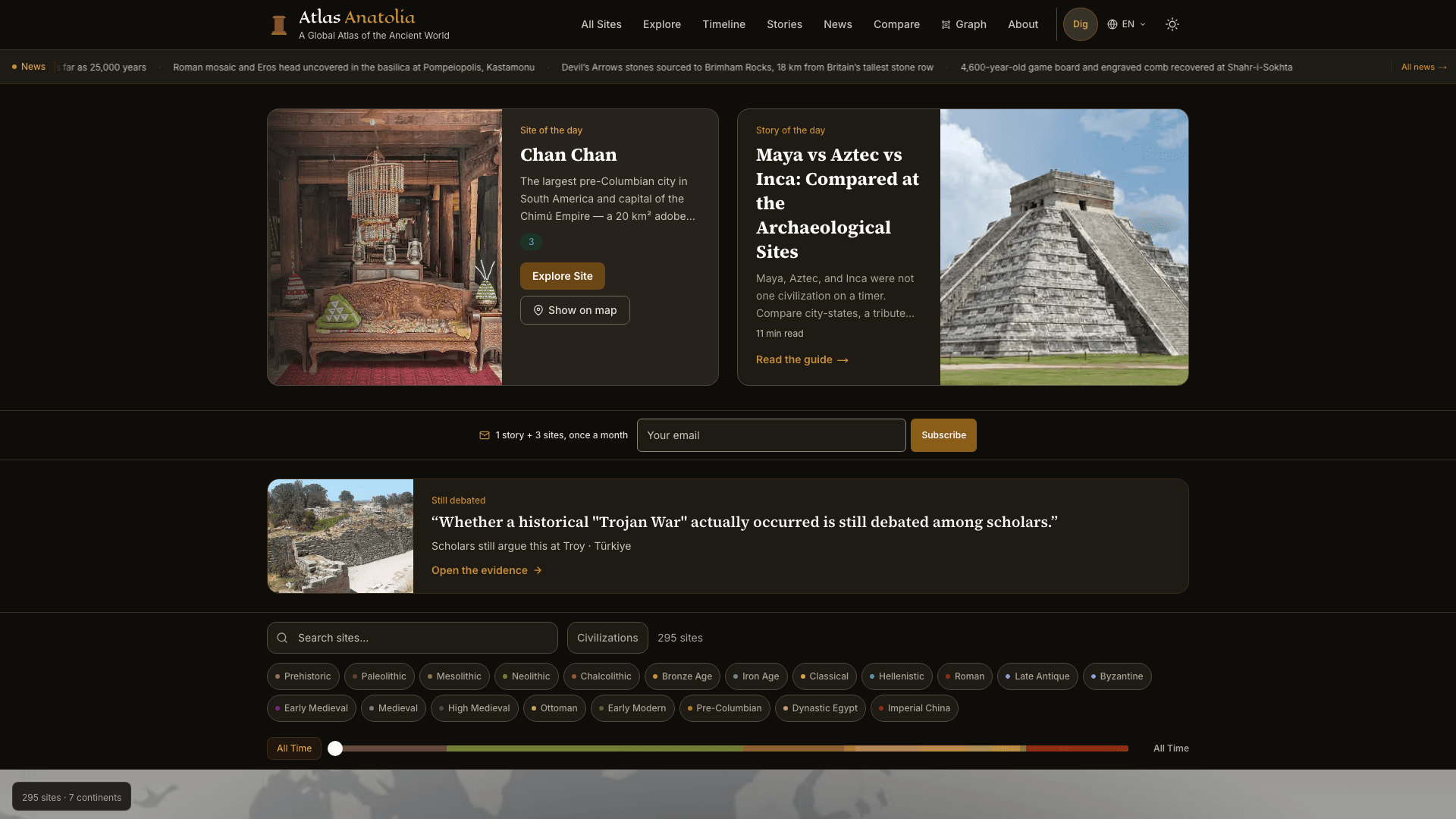Click the magnifier icon in site search
The image size is (1456, 819).
282,638
